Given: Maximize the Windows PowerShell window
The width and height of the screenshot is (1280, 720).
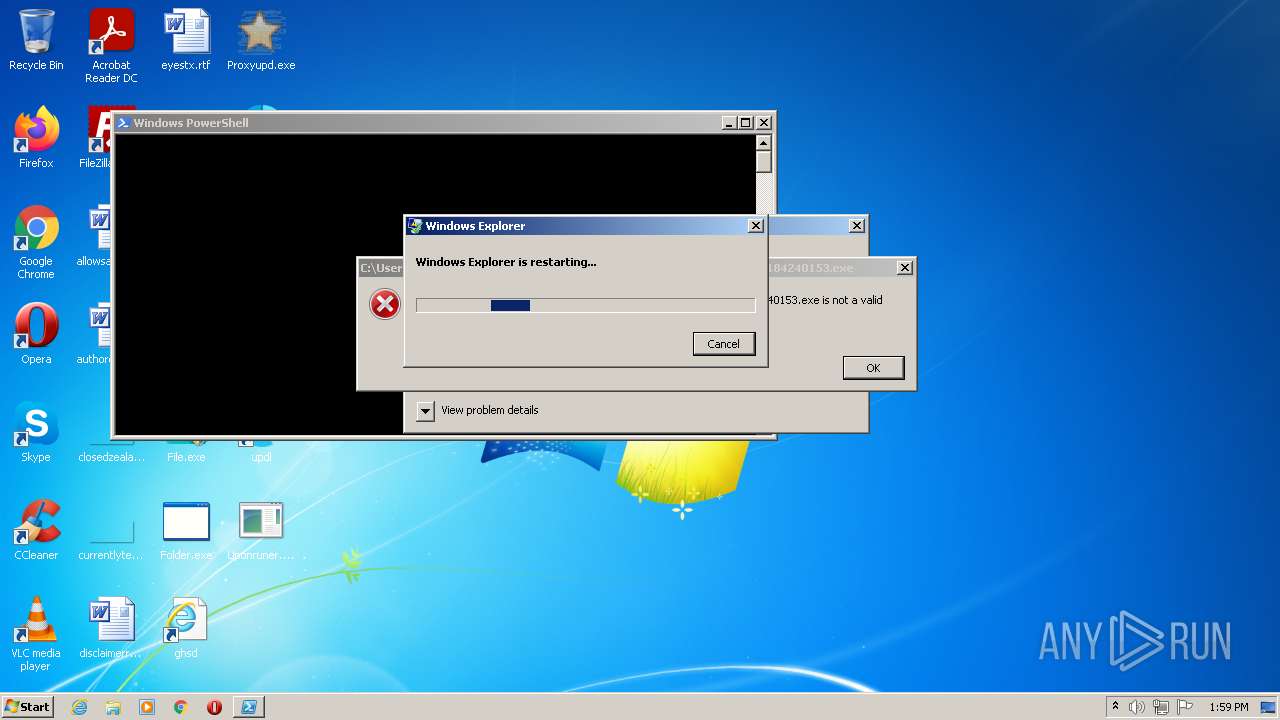Looking at the screenshot, I should (x=746, y=123).
